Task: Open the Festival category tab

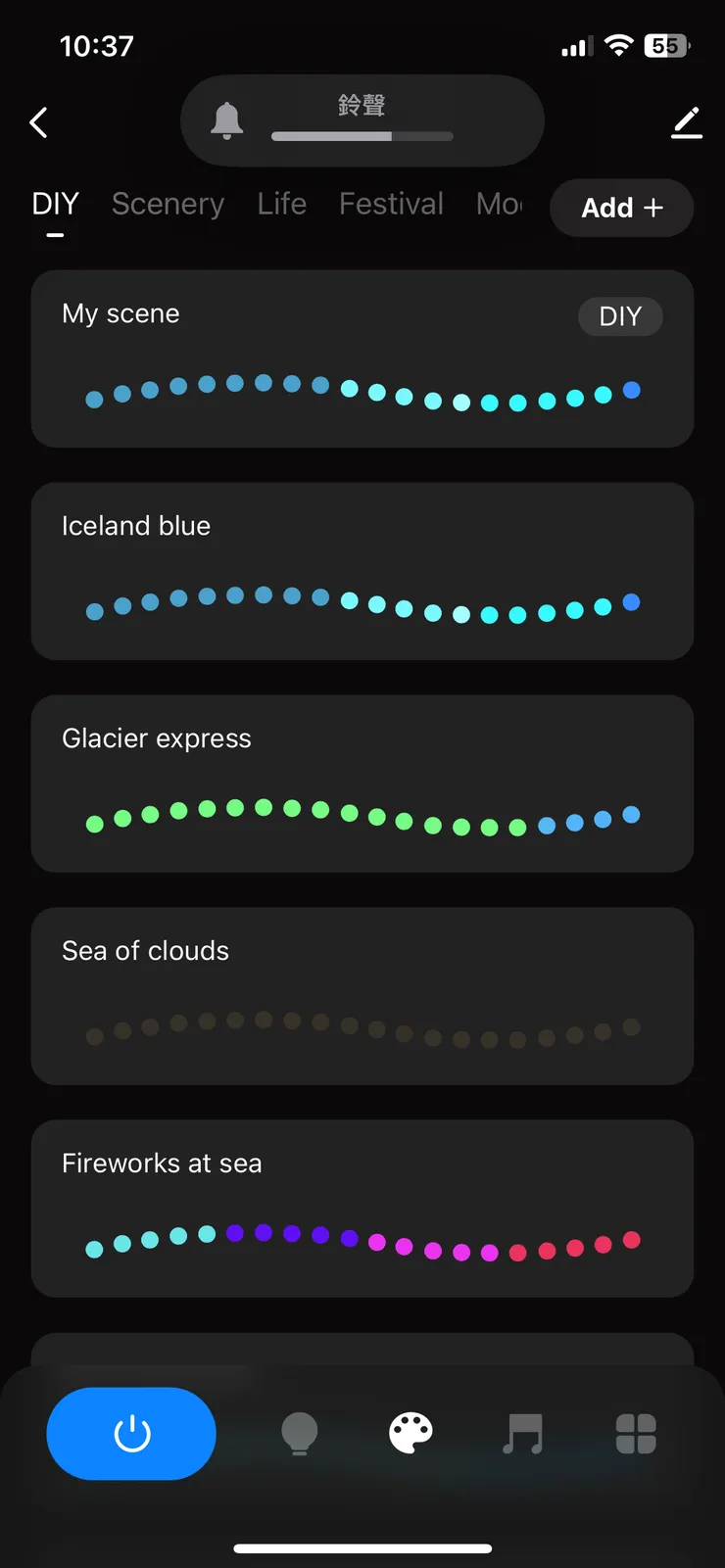Action: 391,204
